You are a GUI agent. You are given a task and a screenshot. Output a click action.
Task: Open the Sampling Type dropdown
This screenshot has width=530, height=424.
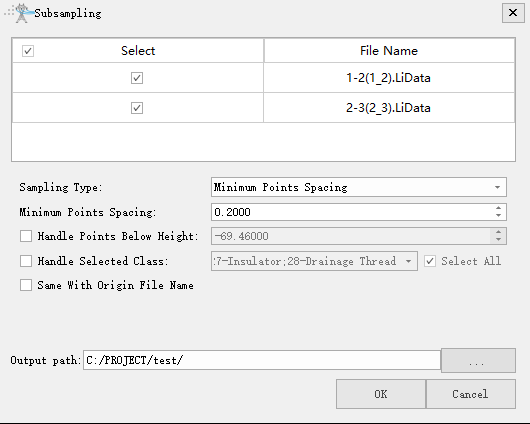point(359,187)
